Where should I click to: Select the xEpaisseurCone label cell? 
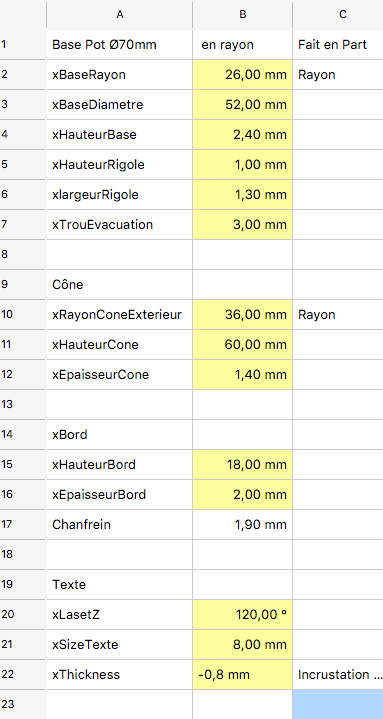pos(119,375)
